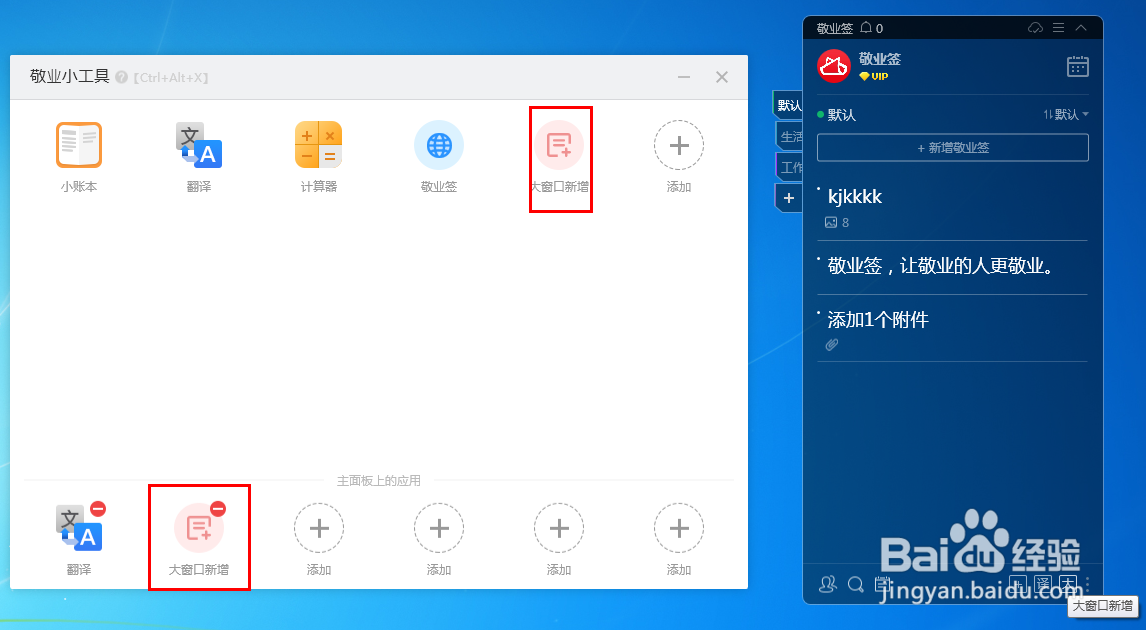Click the last 添加 slot in main panel row
This screenshot has width=1146, height=630.
coord(679,528)
